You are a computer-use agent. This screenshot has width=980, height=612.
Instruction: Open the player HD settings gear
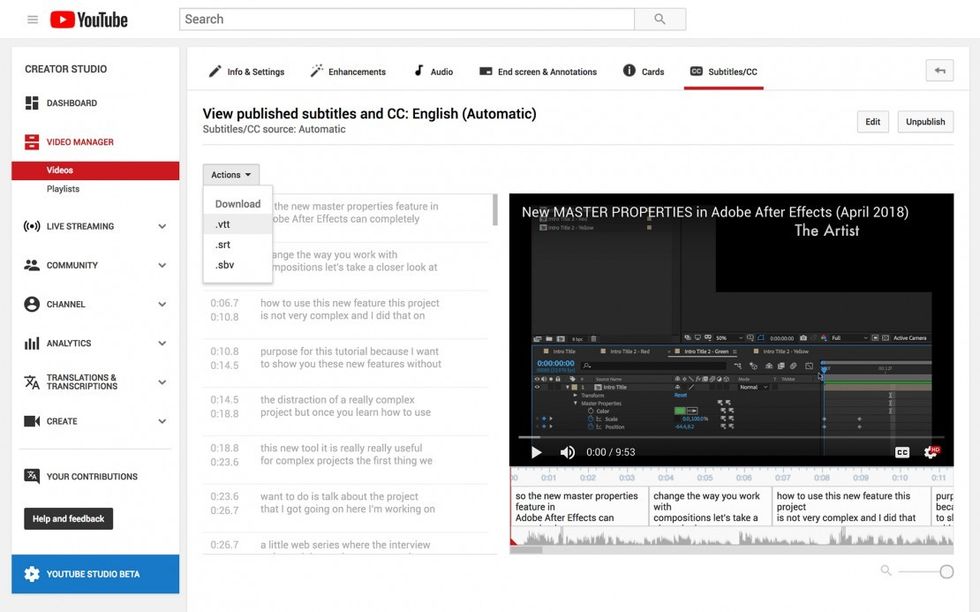931,452
